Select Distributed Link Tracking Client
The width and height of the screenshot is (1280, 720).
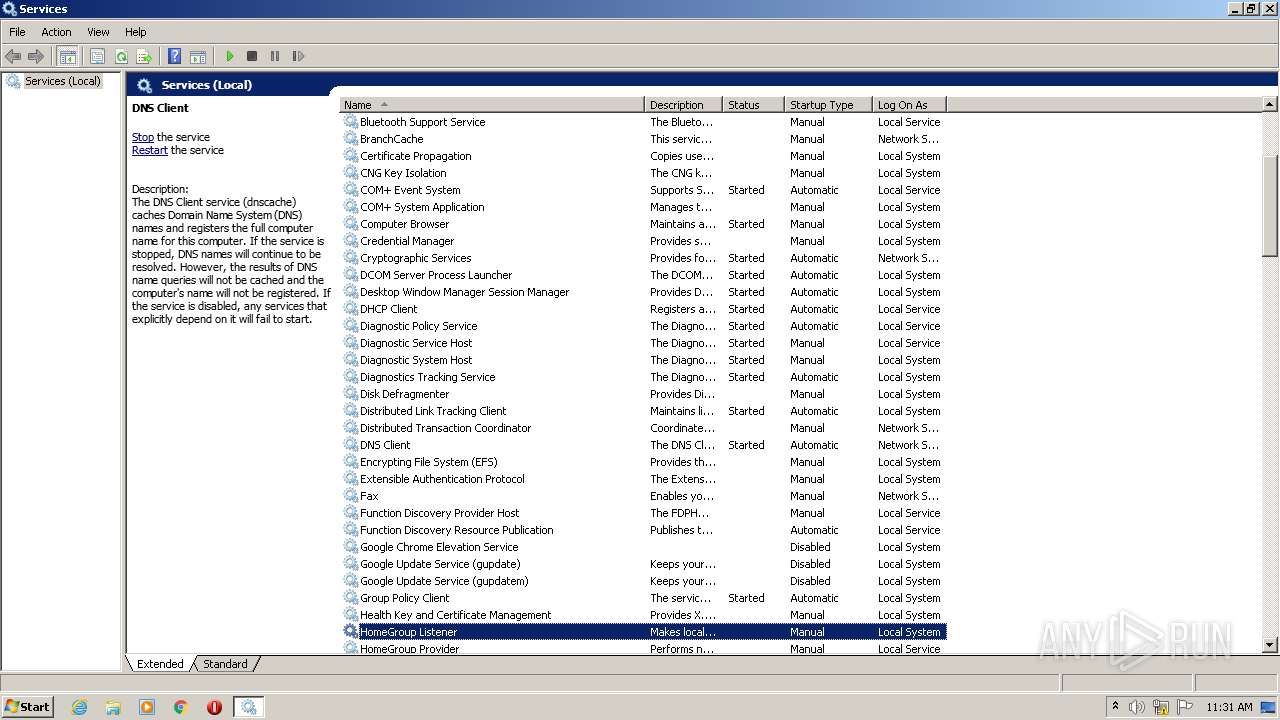433,411
